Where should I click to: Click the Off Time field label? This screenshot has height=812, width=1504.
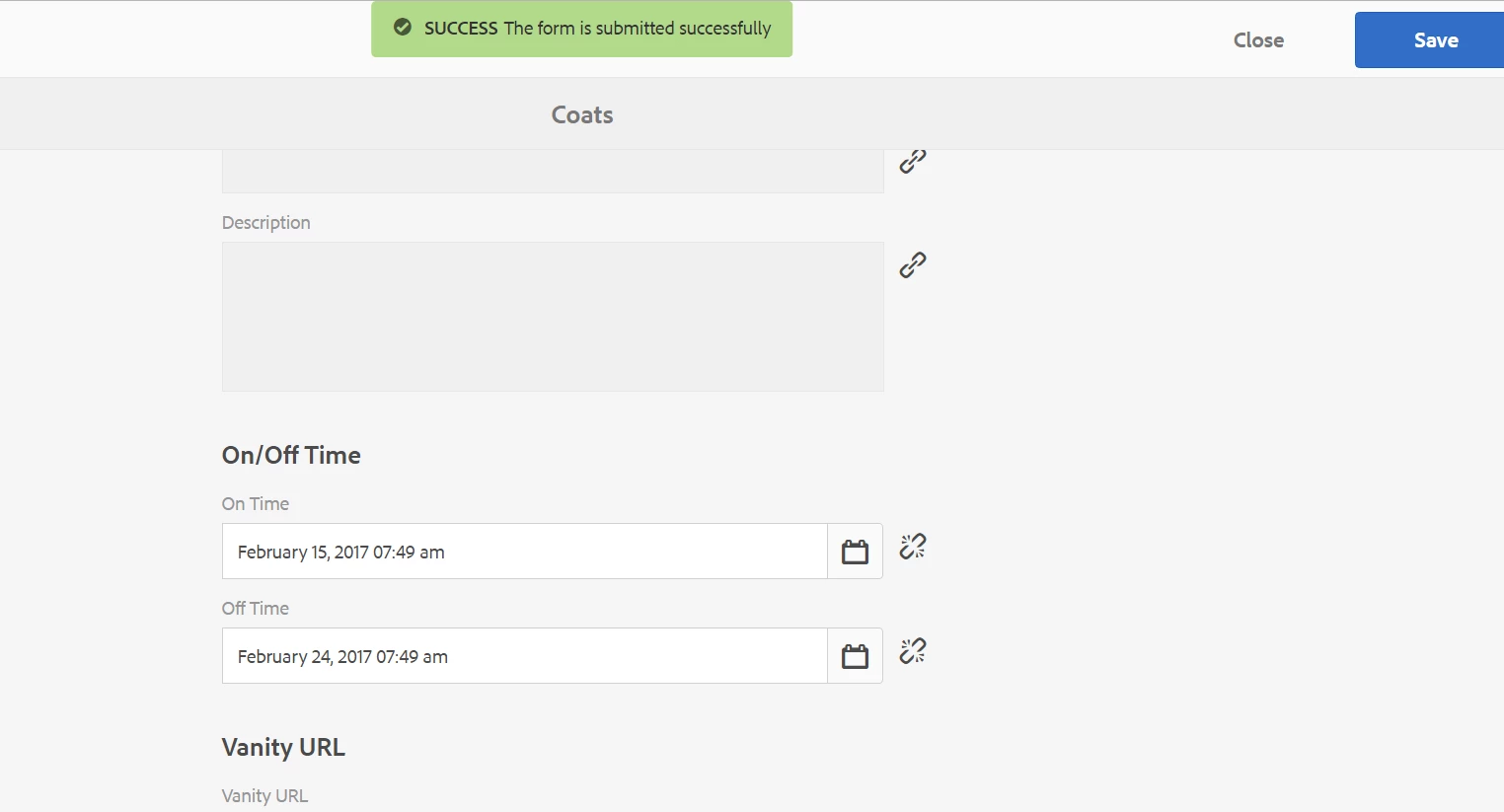(256, 609)
